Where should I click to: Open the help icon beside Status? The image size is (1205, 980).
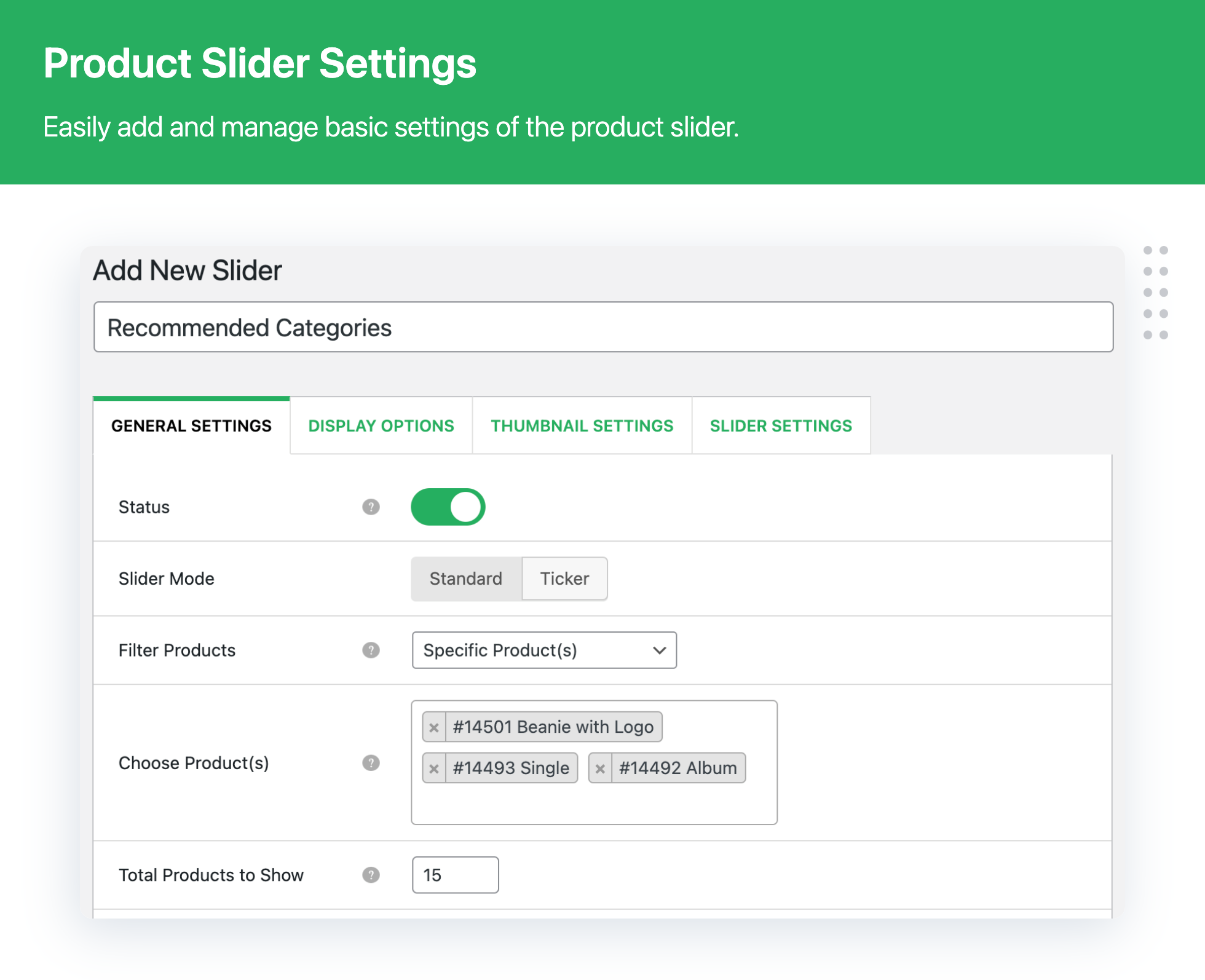[371, 507]
